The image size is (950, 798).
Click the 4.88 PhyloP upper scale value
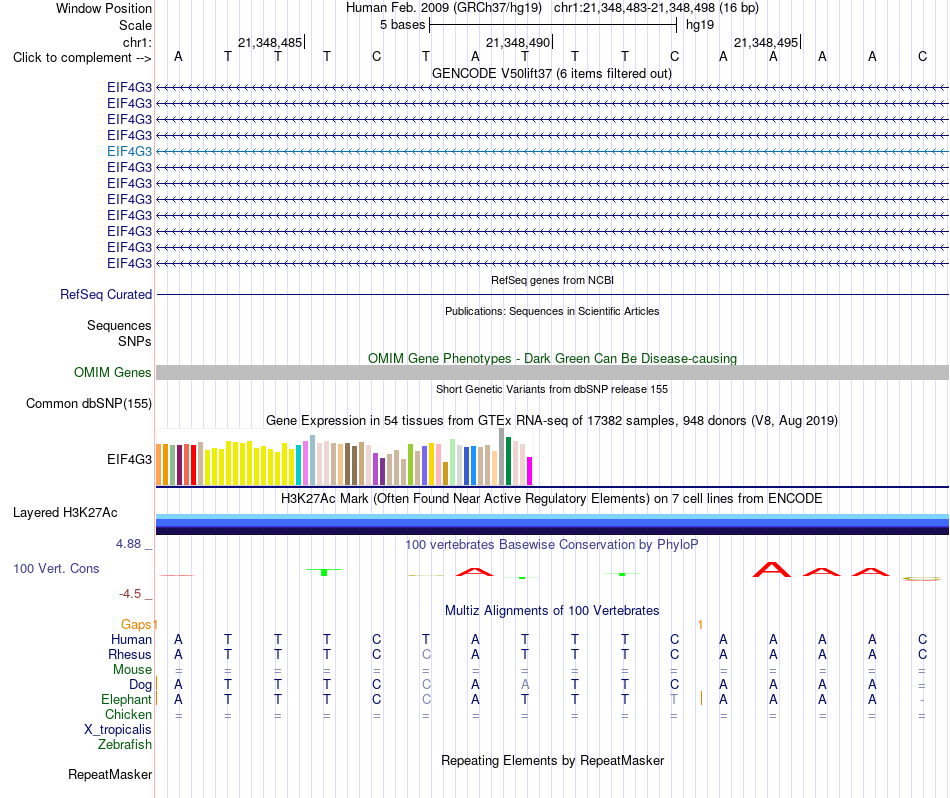coord(128,544)
